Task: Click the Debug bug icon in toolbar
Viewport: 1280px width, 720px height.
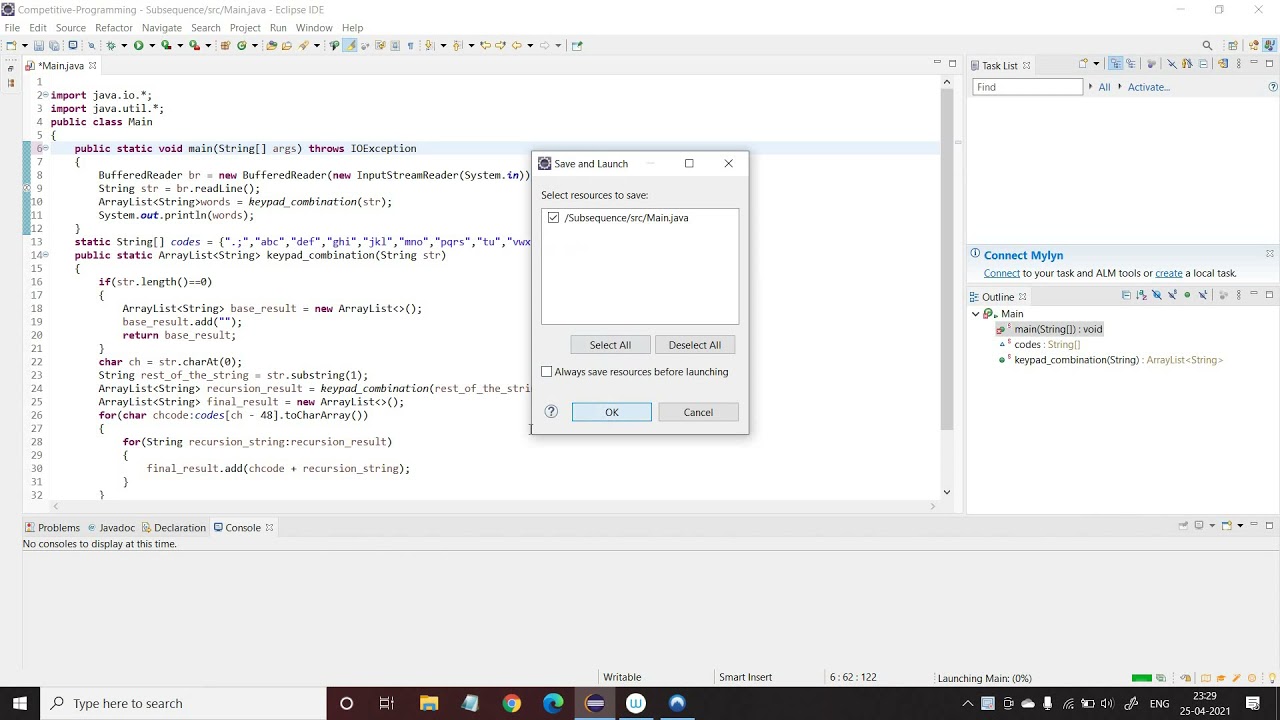Action: tap(110, 45)
